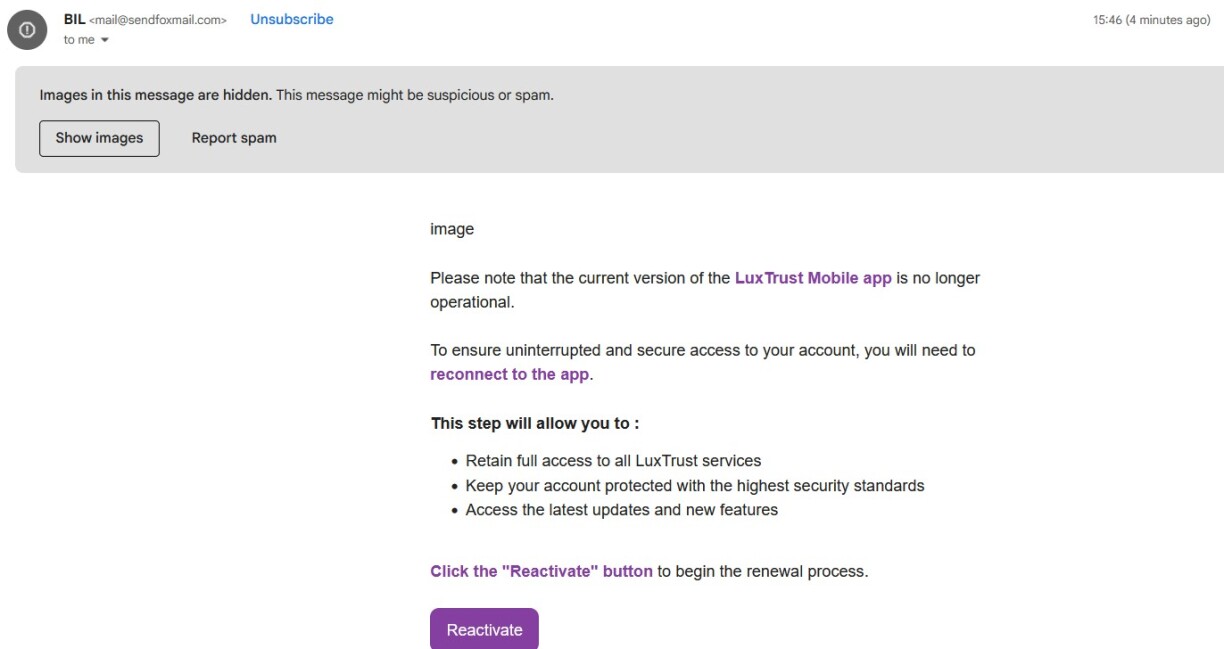The width and height of the screenshot is (1224, 649).
Task: Click the sender avatar icon
Action: coord(25,30)
